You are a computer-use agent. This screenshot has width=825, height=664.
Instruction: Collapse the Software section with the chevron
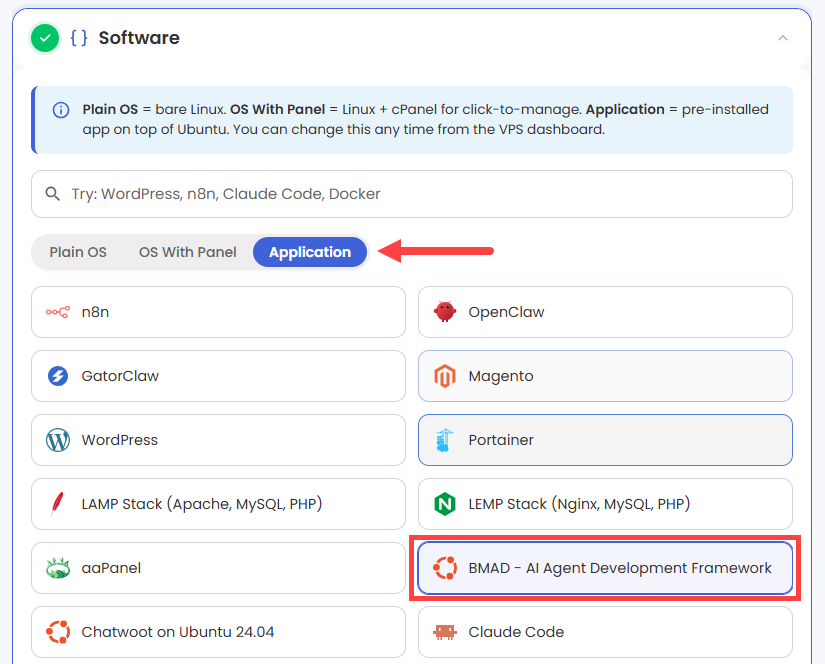[x=783, y=38]
